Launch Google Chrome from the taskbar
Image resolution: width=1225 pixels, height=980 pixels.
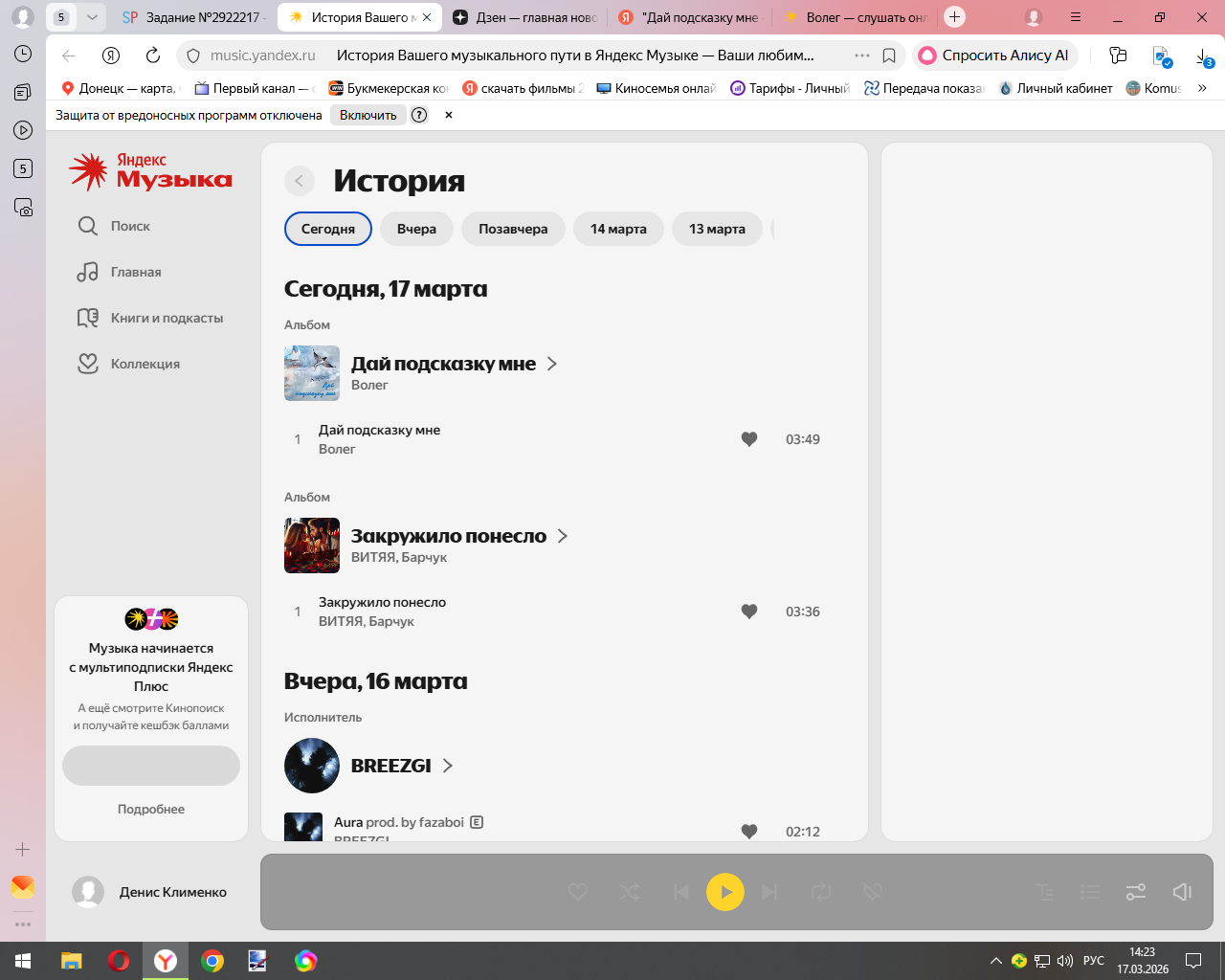tap(212, 961)
